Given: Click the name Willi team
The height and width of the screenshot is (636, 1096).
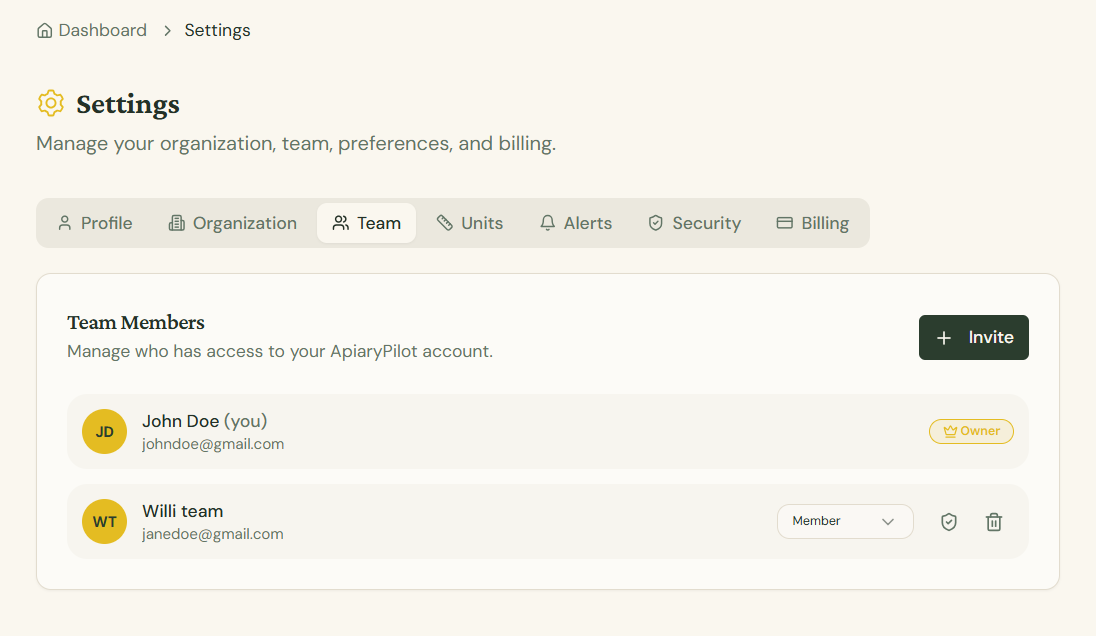Looking at the screenshot, I should 182,511.
